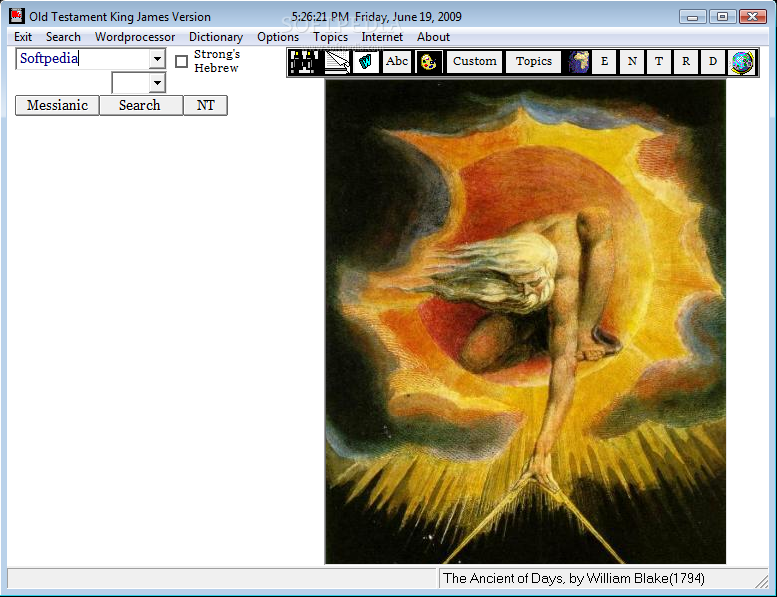Click into the Softpedia search text field
Viewport: 777px width, 597px height.
pos(83,59)
